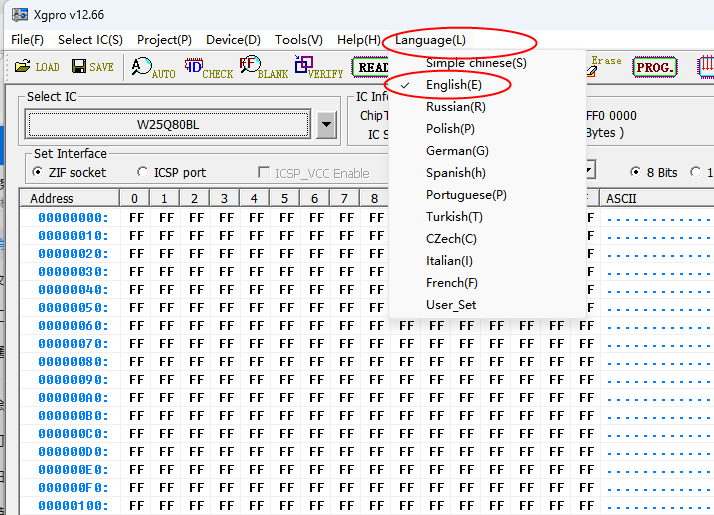Click the LOAD file toolbar icon
The height and width of the screenshot is (515, 714).
36,67
